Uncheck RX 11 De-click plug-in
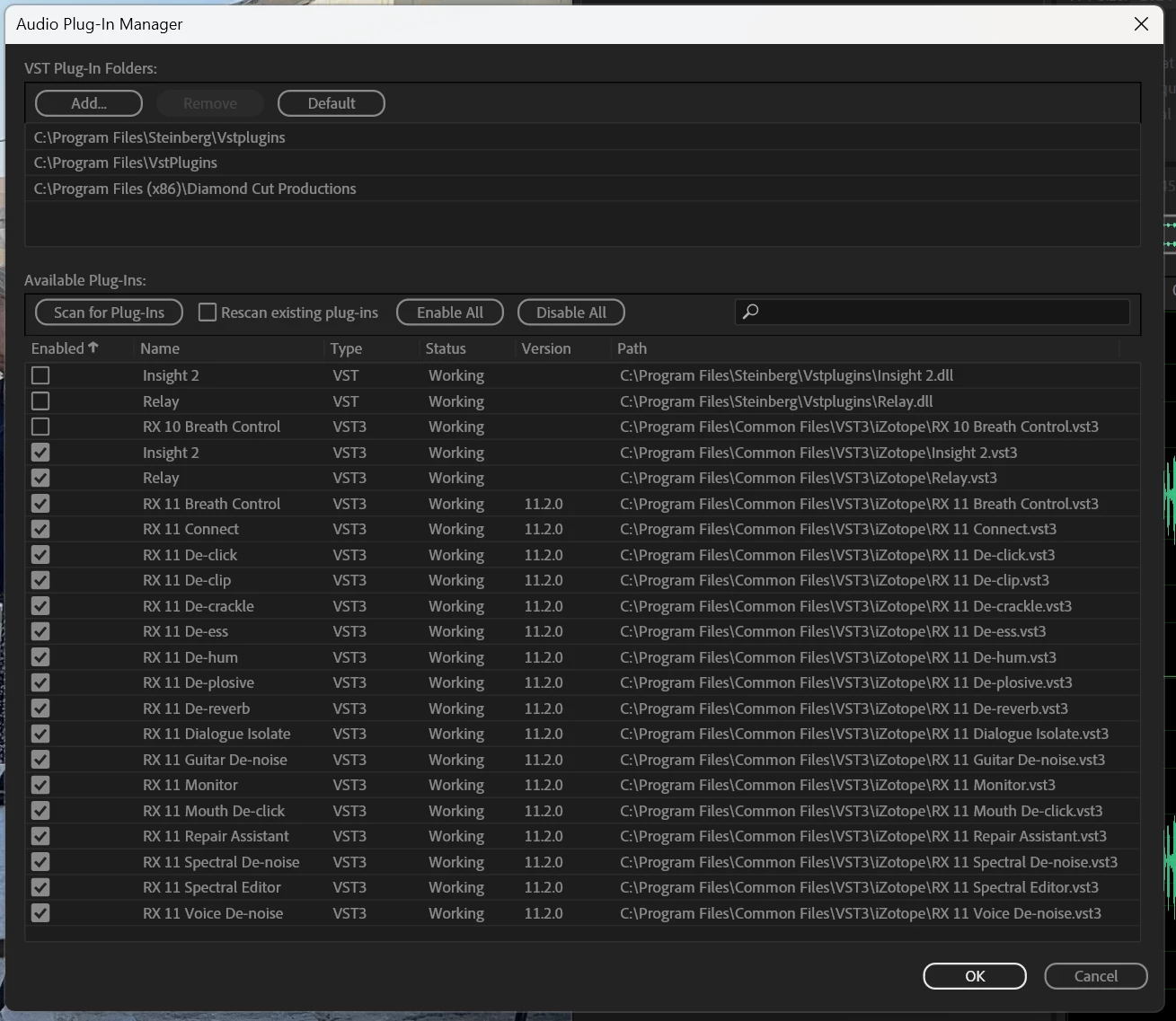 pyautogui.click(x=40, y=555)
